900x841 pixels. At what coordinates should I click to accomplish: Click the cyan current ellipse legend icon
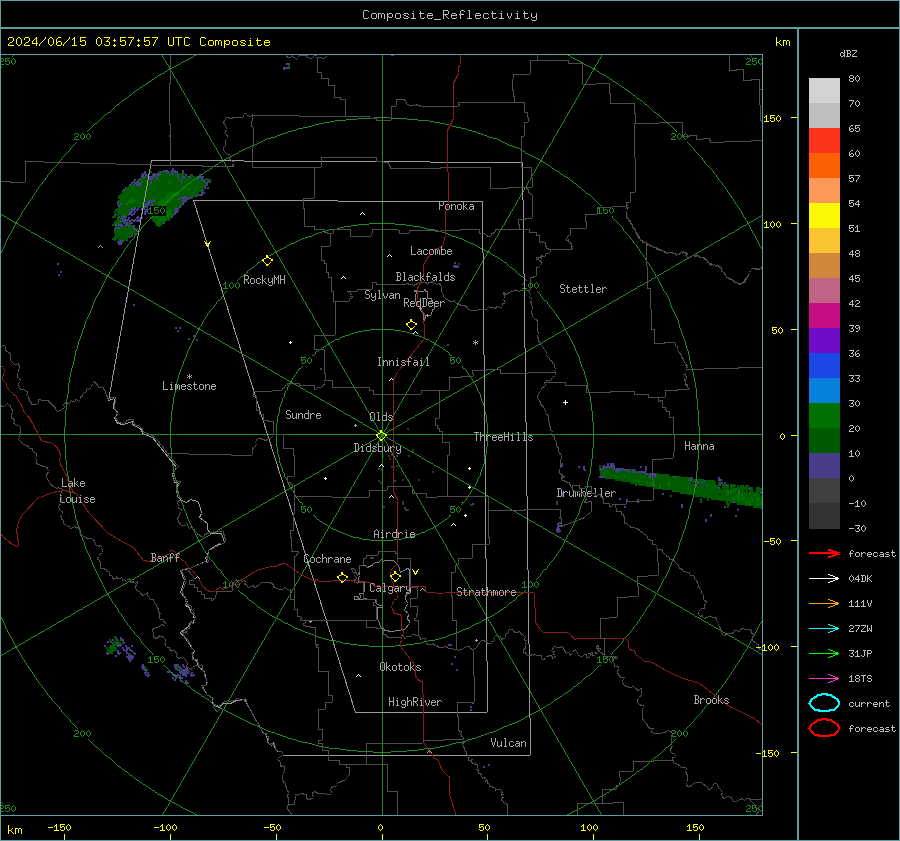pos(824,703)
